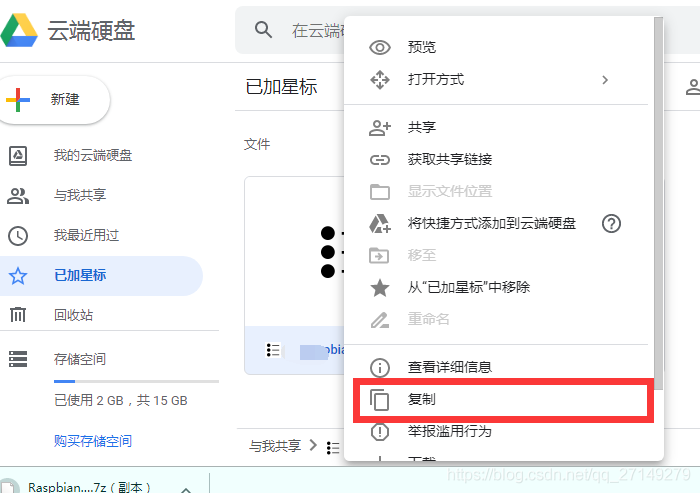
Task: Click the search magnifier icon
Action: coord(264,30)
